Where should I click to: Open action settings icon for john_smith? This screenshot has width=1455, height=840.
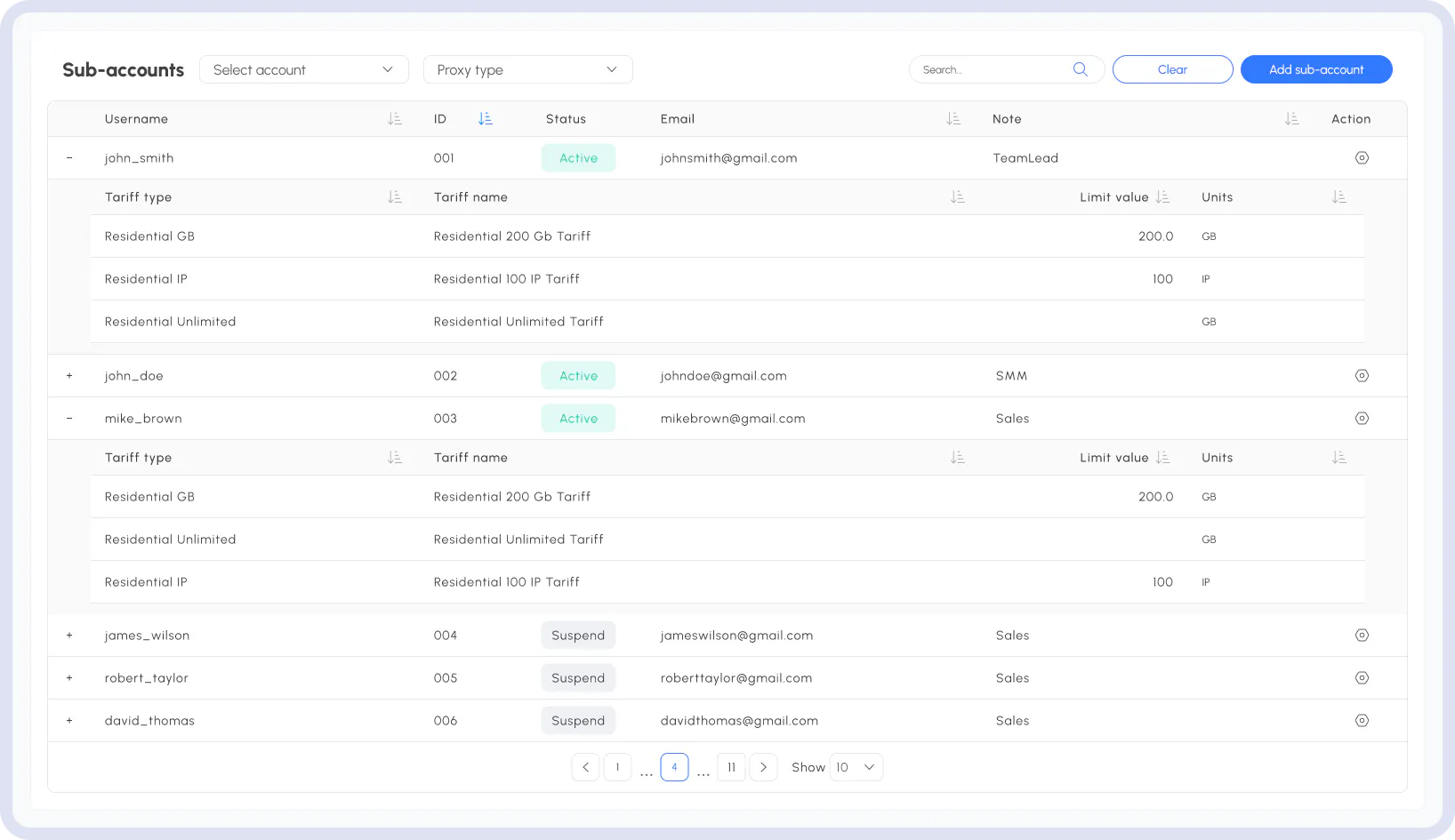1362,158
